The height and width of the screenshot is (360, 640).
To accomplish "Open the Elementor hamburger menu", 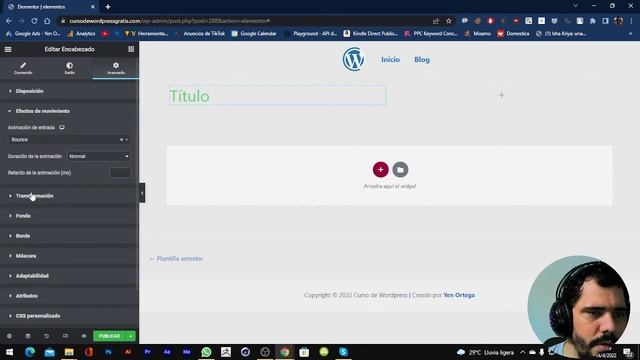I will click(8, 49).
